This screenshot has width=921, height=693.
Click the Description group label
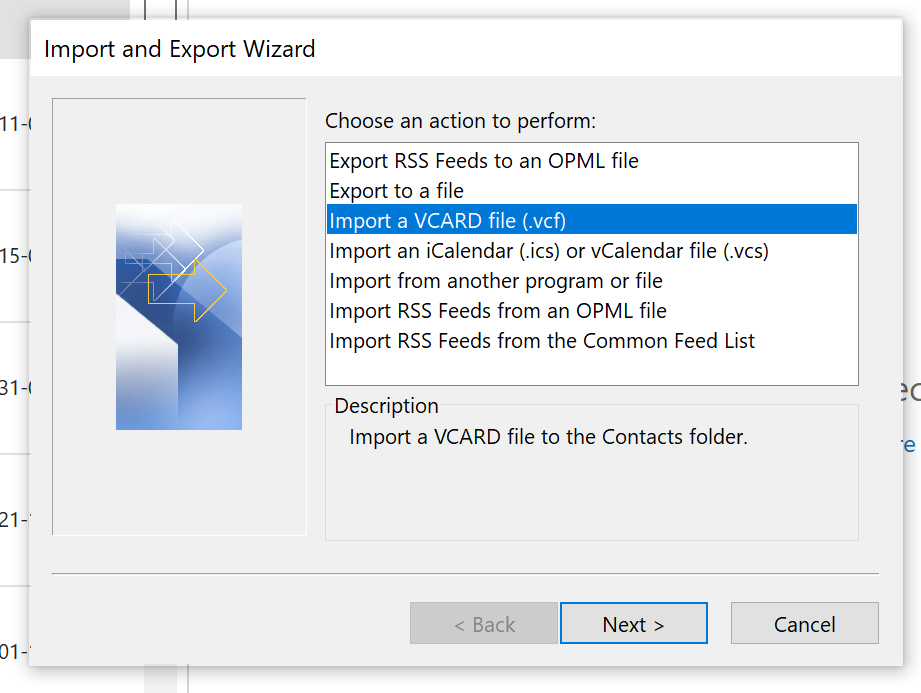(386, 406)
